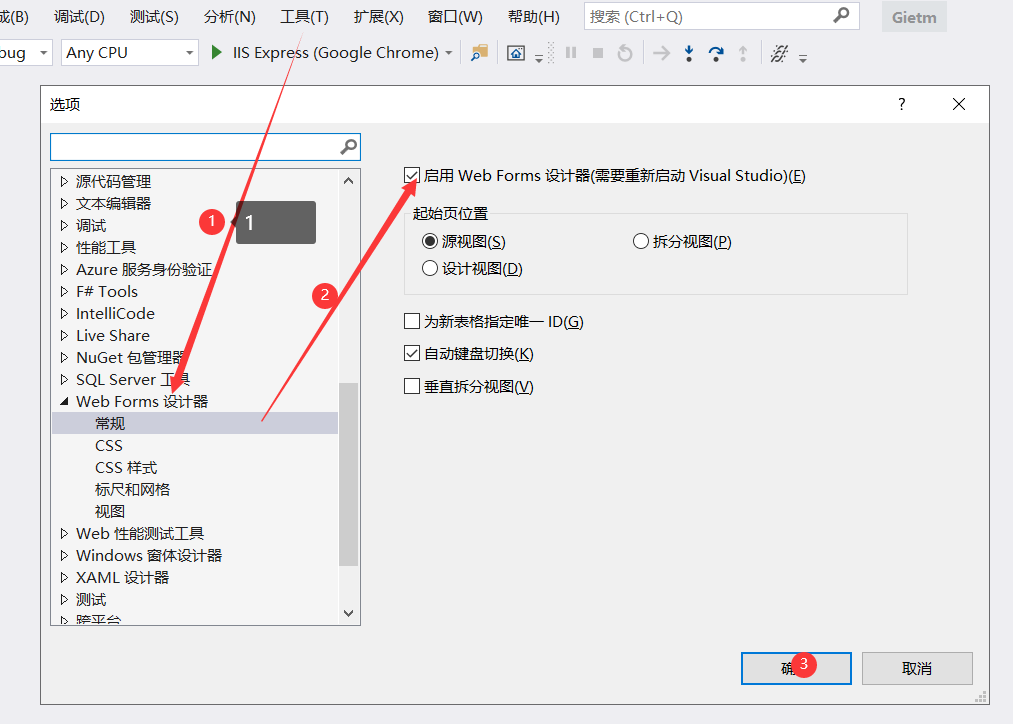Open the 窗口 menu
The width and height of the screenshot is (1013, 724).
456,16
